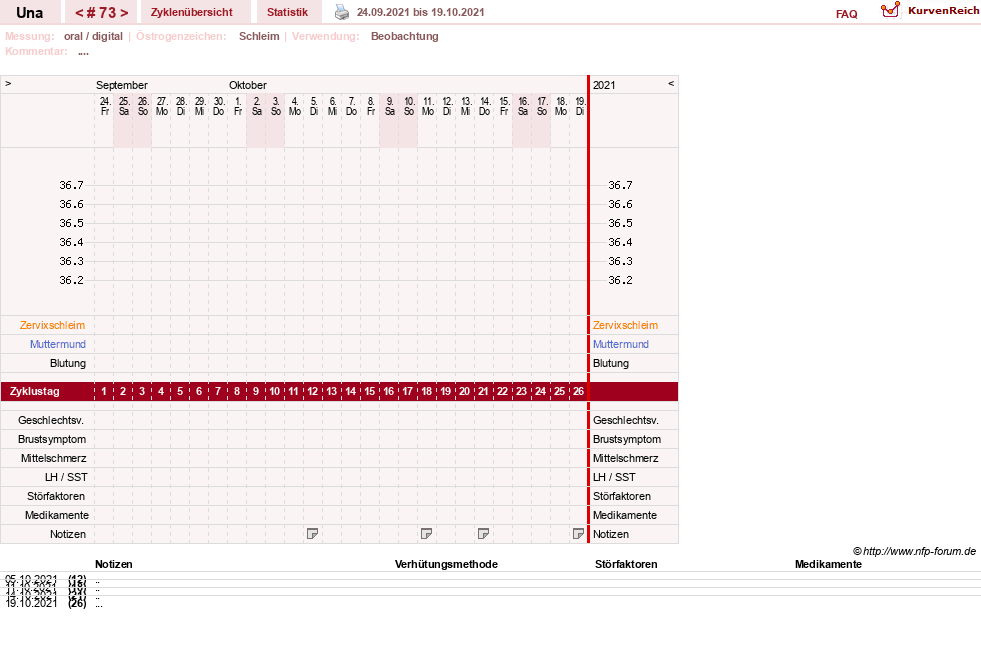Click left Brustsymptom row label
Image resolution: width=981 pixels, height=663 pixels.
point(52,439)
